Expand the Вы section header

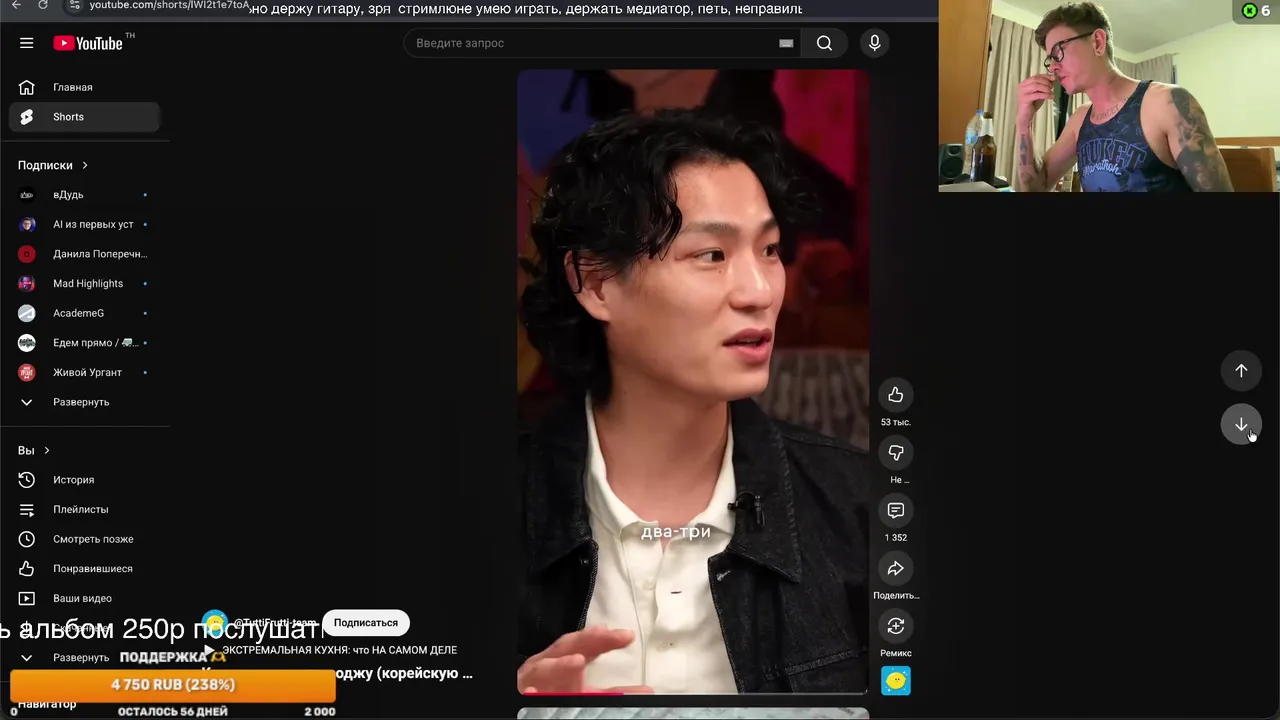tap(33, 450)
